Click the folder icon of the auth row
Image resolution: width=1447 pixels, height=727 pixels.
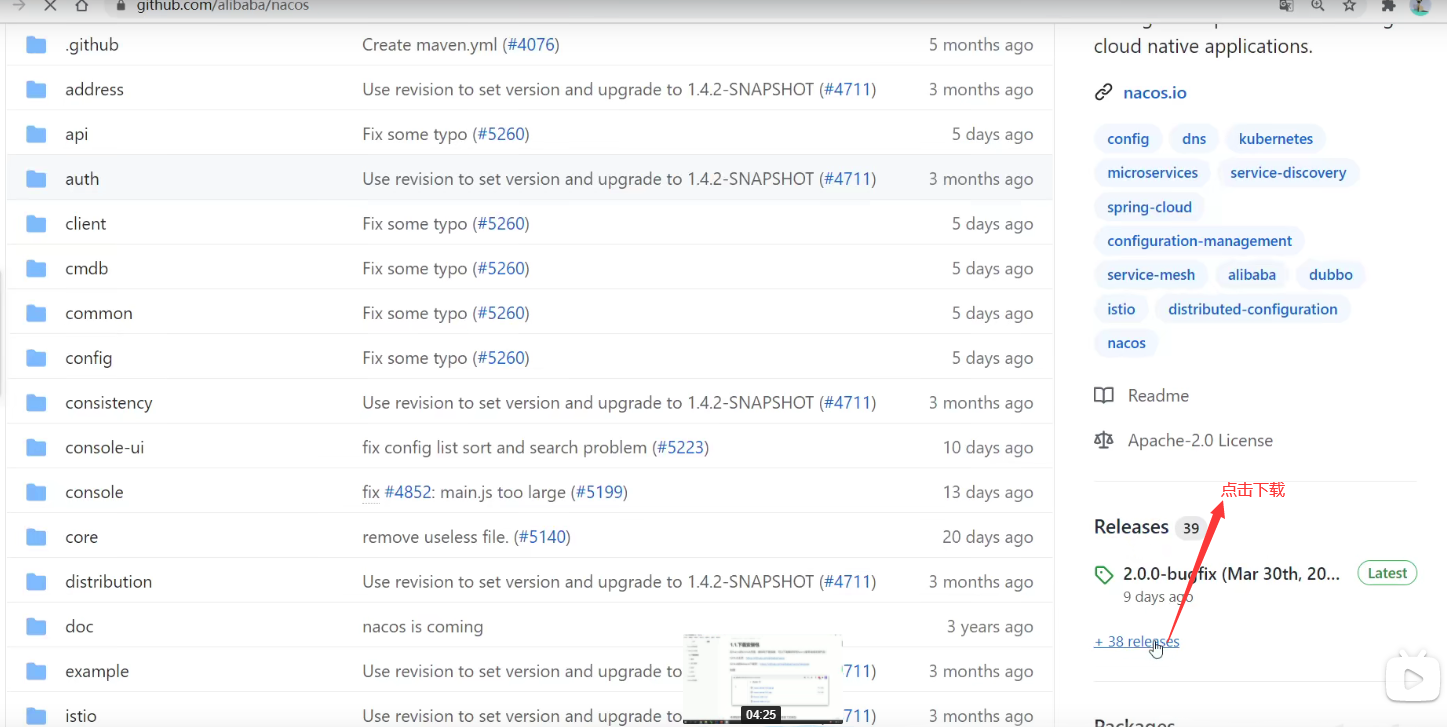(37, 179)
